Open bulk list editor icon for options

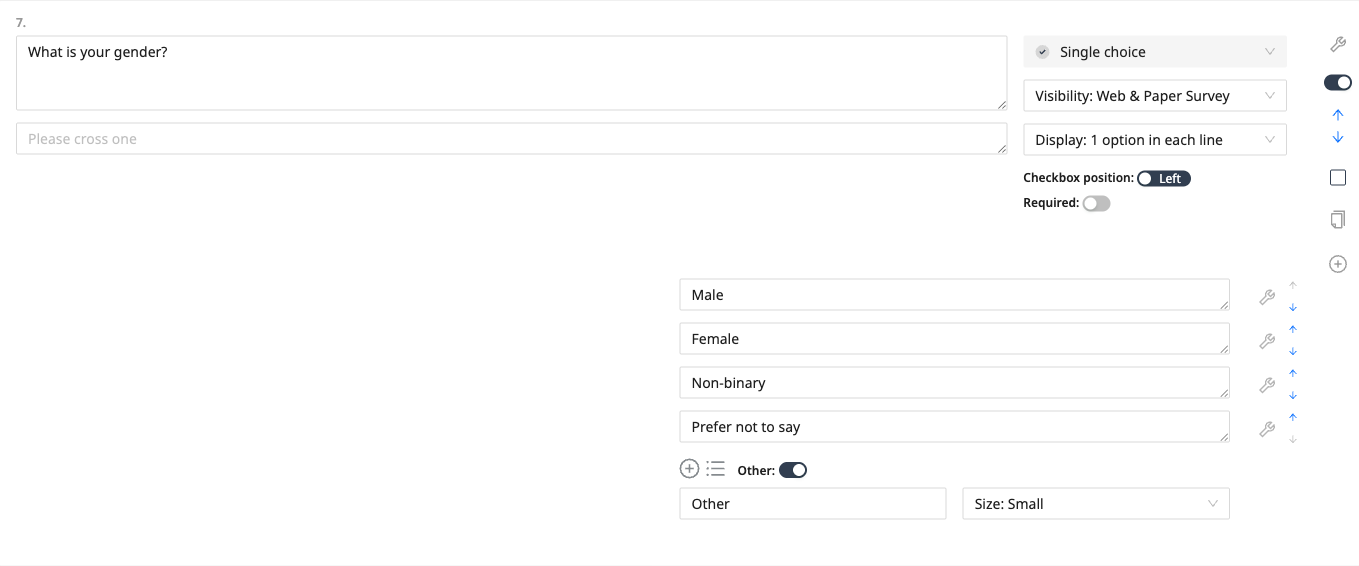pyautogui.click(x=715, y=469)
